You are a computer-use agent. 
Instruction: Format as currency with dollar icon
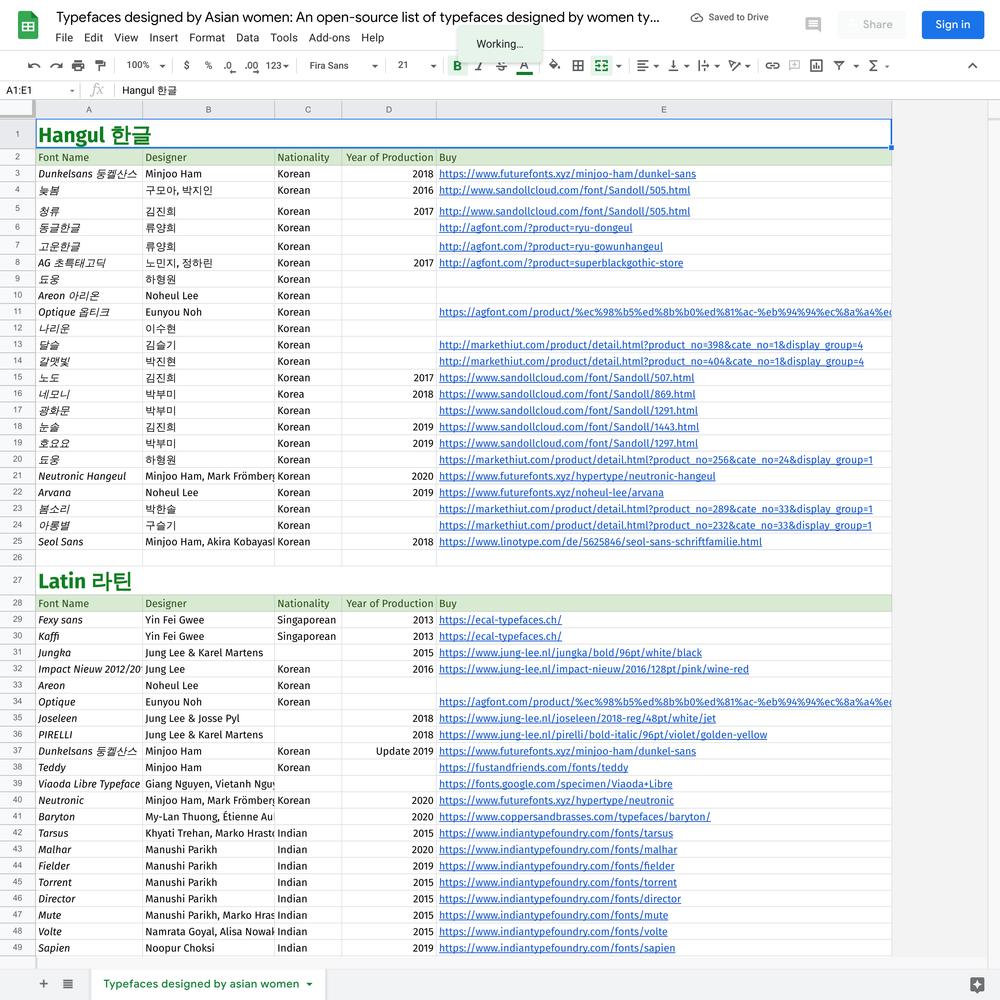click(x=186, y=66)
